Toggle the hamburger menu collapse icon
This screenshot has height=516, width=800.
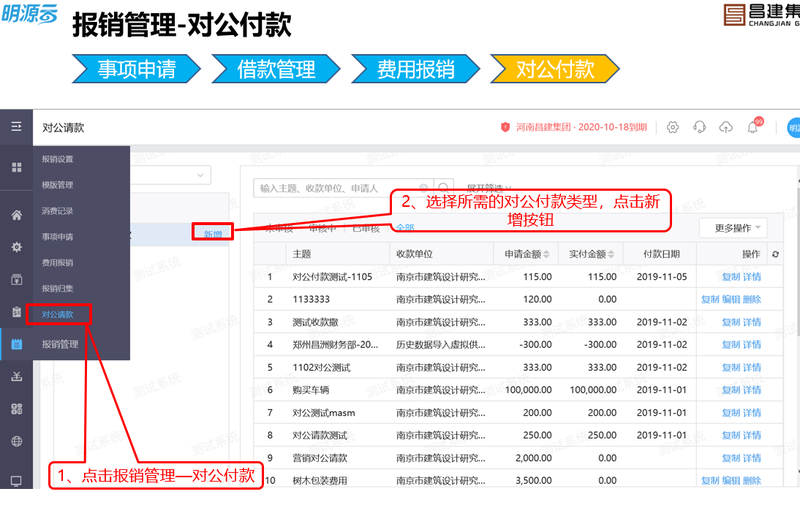coord(16,126)
